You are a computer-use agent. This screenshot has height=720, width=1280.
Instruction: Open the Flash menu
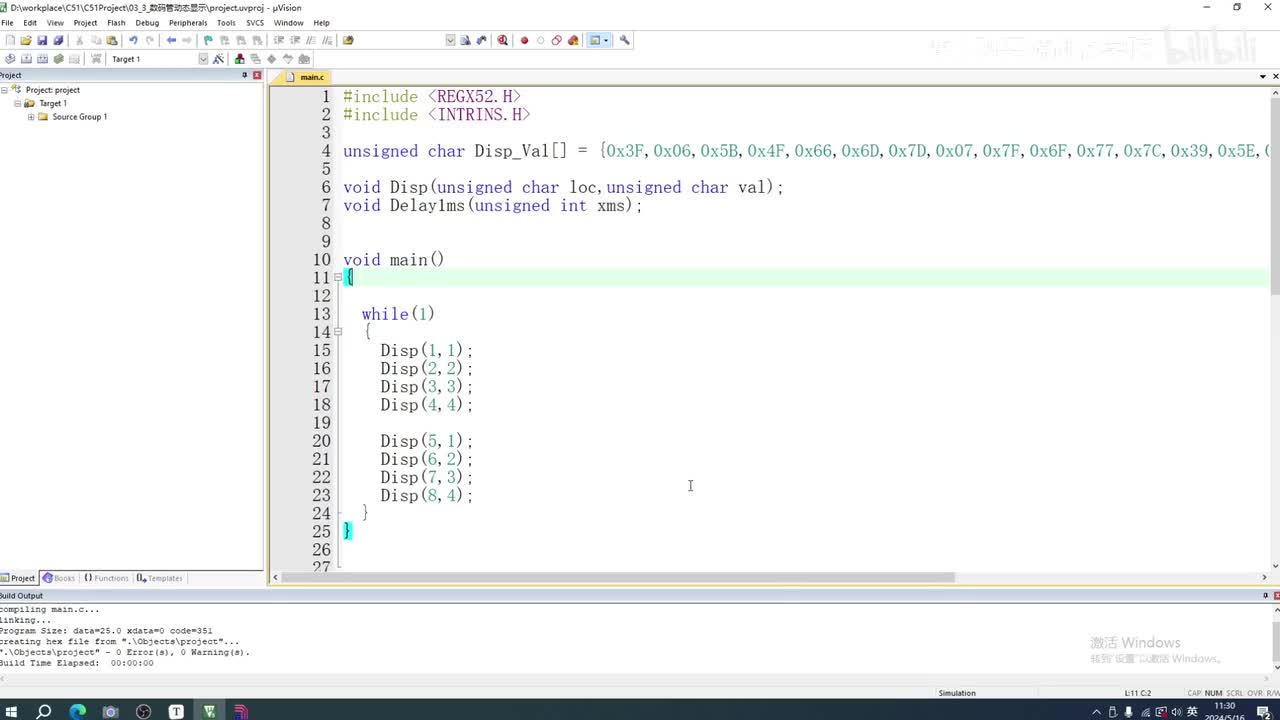[x=116, y=23]
